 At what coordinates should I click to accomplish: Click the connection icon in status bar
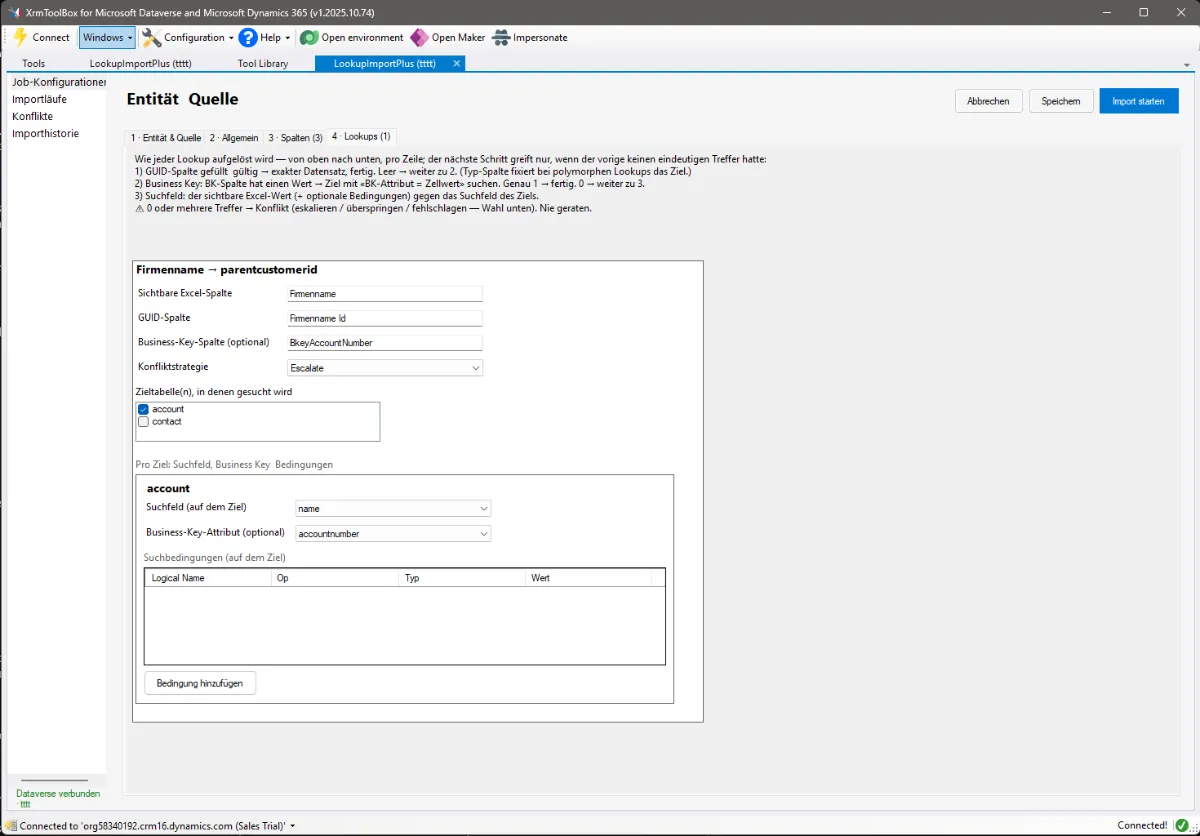[x=11, y=826]
